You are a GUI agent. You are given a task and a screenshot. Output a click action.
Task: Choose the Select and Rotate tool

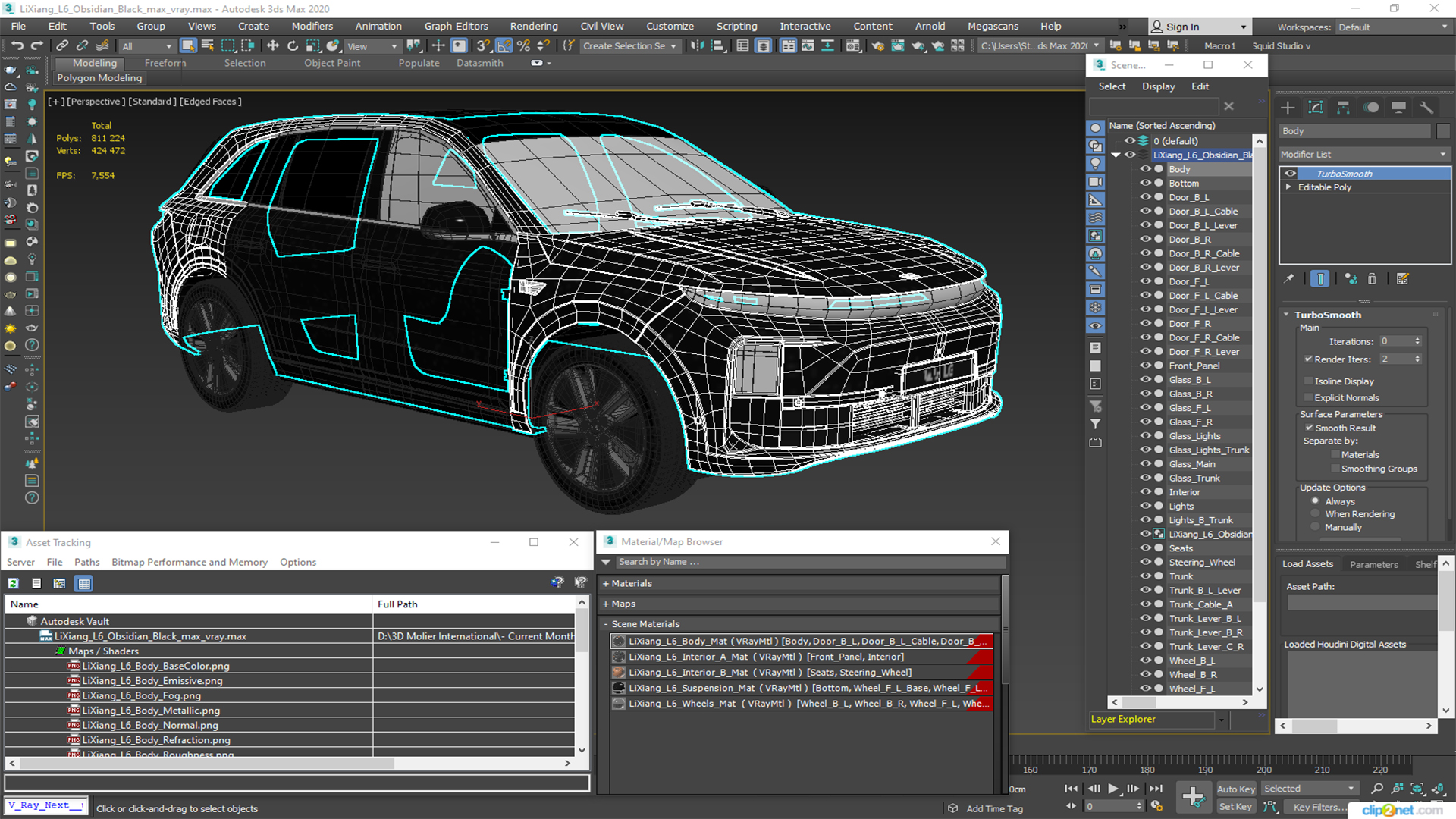293,46
